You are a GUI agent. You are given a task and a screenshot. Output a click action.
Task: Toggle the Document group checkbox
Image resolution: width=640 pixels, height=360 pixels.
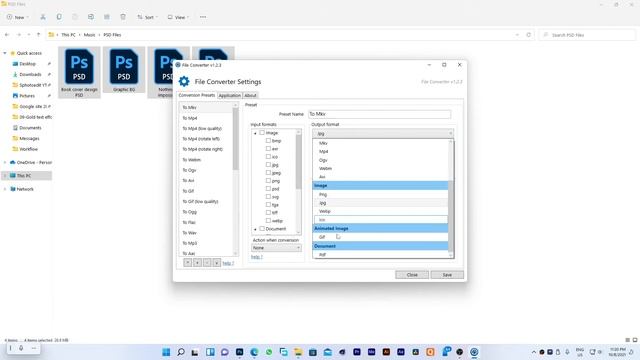coord(262,229)
